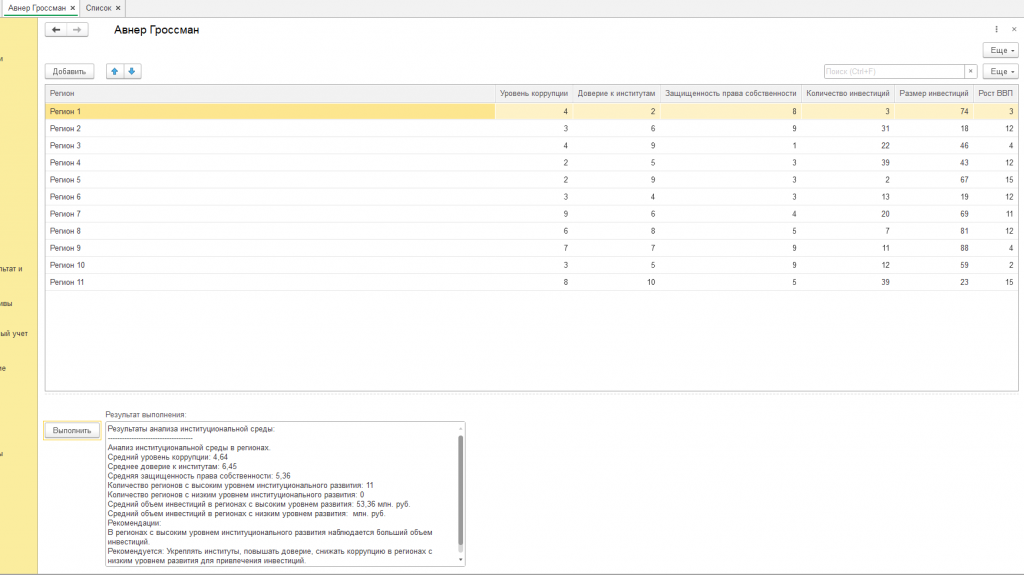This screenshot has width=1024, height=575.
Task: Open the three-dot menu at top right
Action: point(997,29)
